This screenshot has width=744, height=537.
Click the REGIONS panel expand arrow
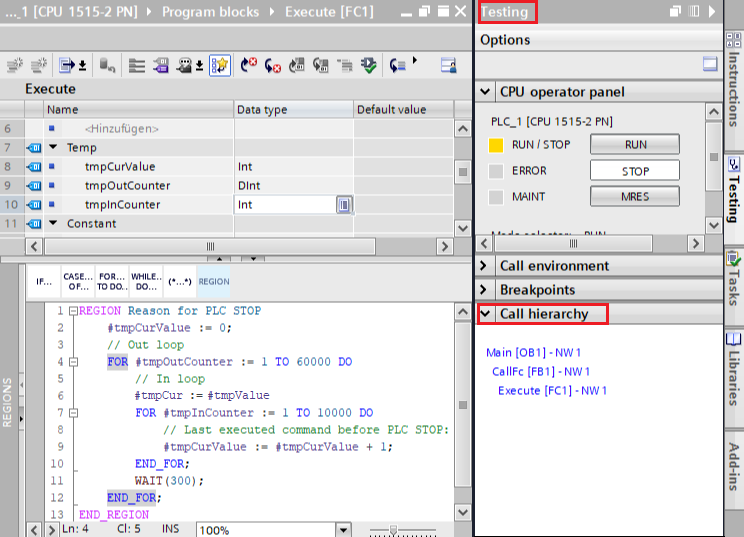[x=21, y=419]
